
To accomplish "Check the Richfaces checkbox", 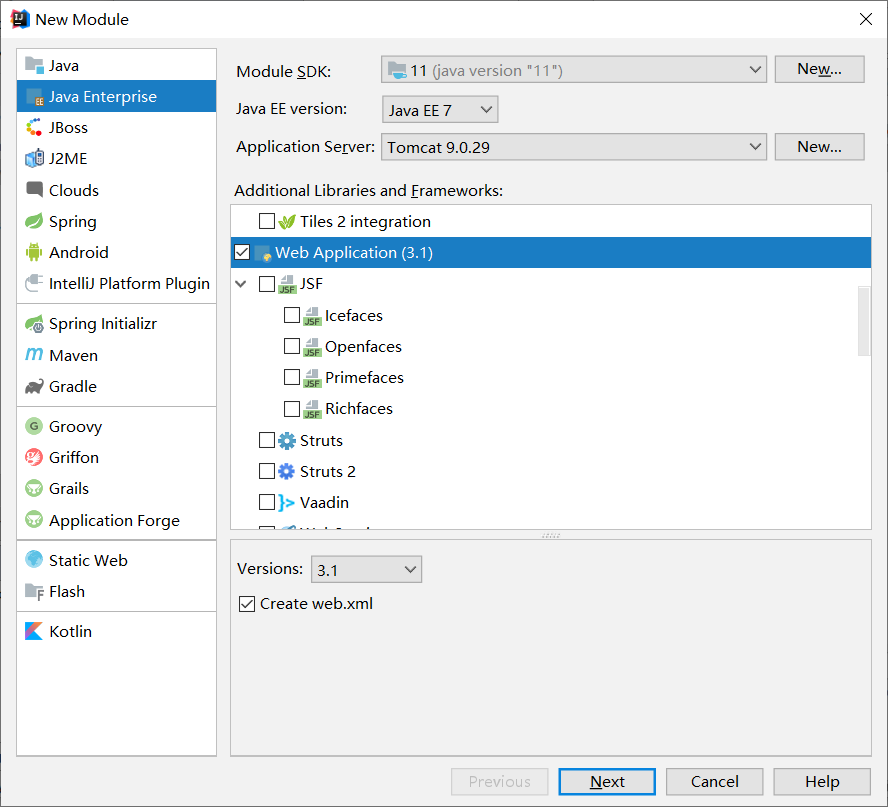I will (292, 408).
